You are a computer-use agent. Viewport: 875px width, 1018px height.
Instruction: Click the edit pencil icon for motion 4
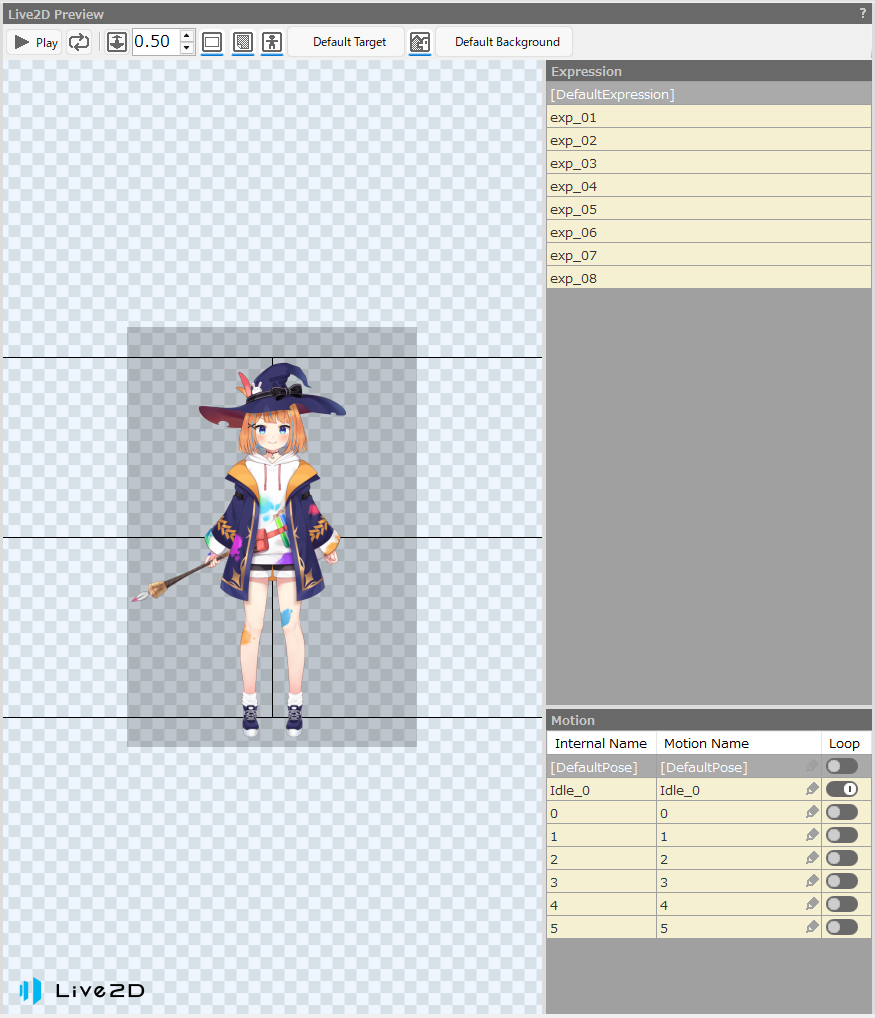[811, 904]
